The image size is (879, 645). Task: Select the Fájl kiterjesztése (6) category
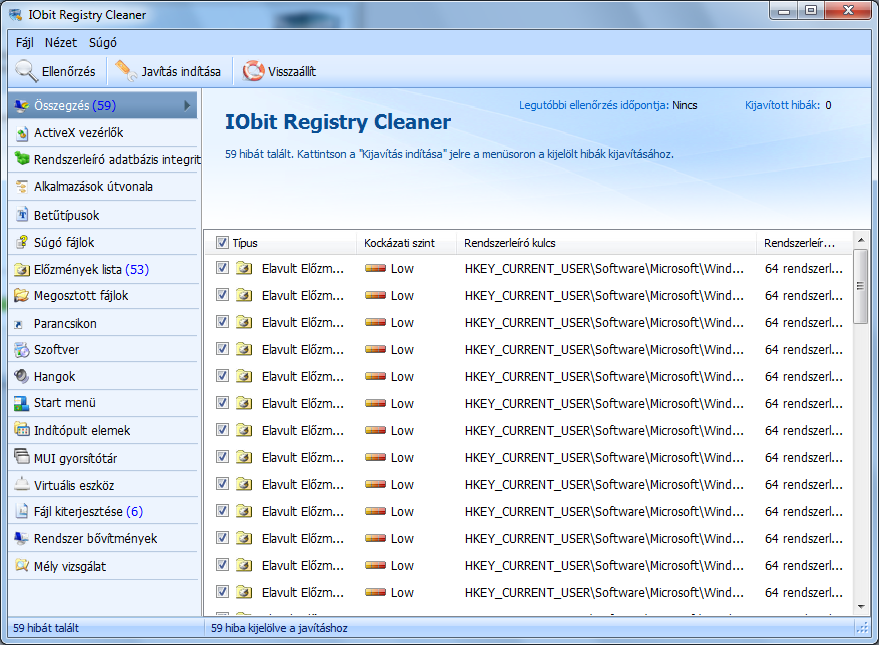pos(104,511)
